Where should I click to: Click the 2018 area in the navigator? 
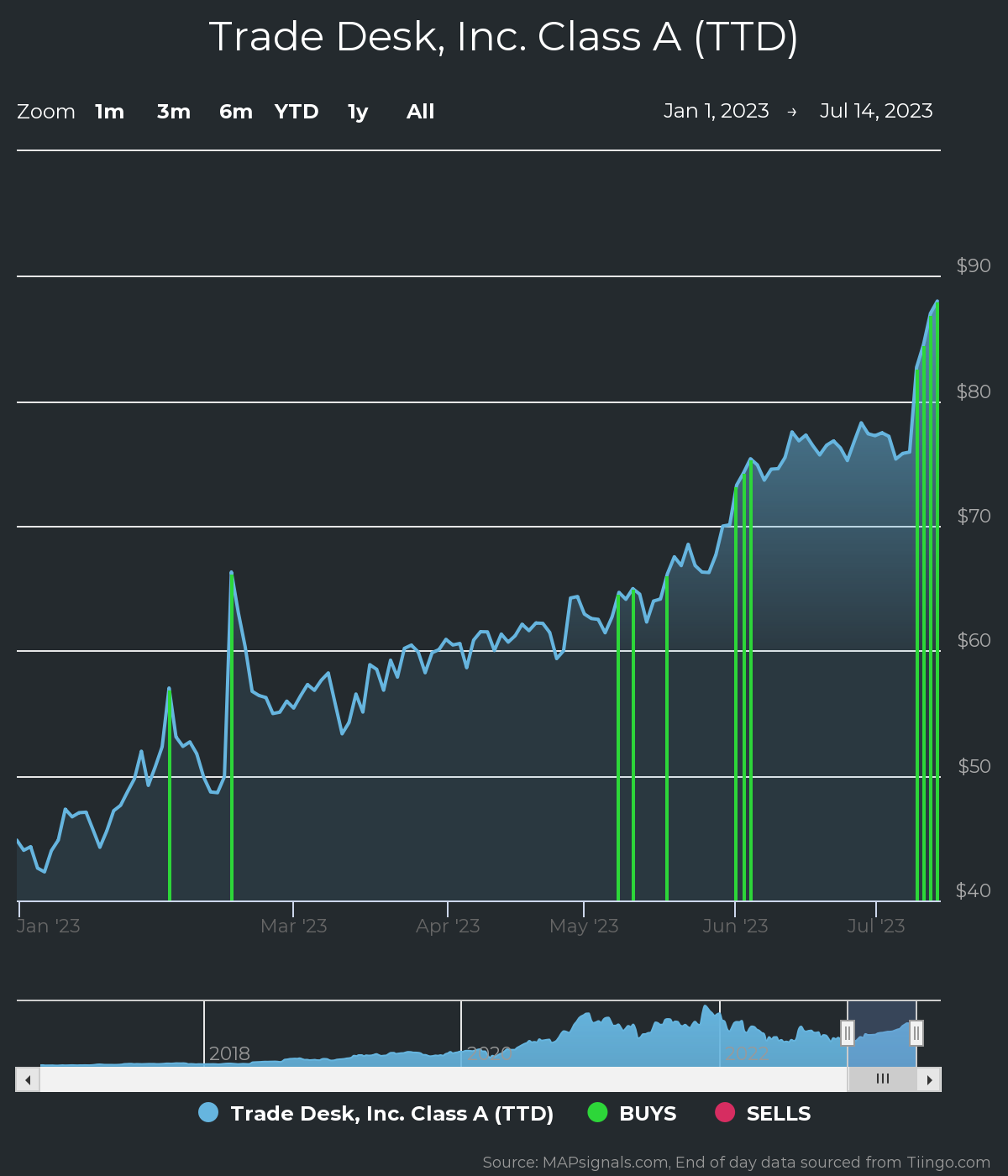228,1053
